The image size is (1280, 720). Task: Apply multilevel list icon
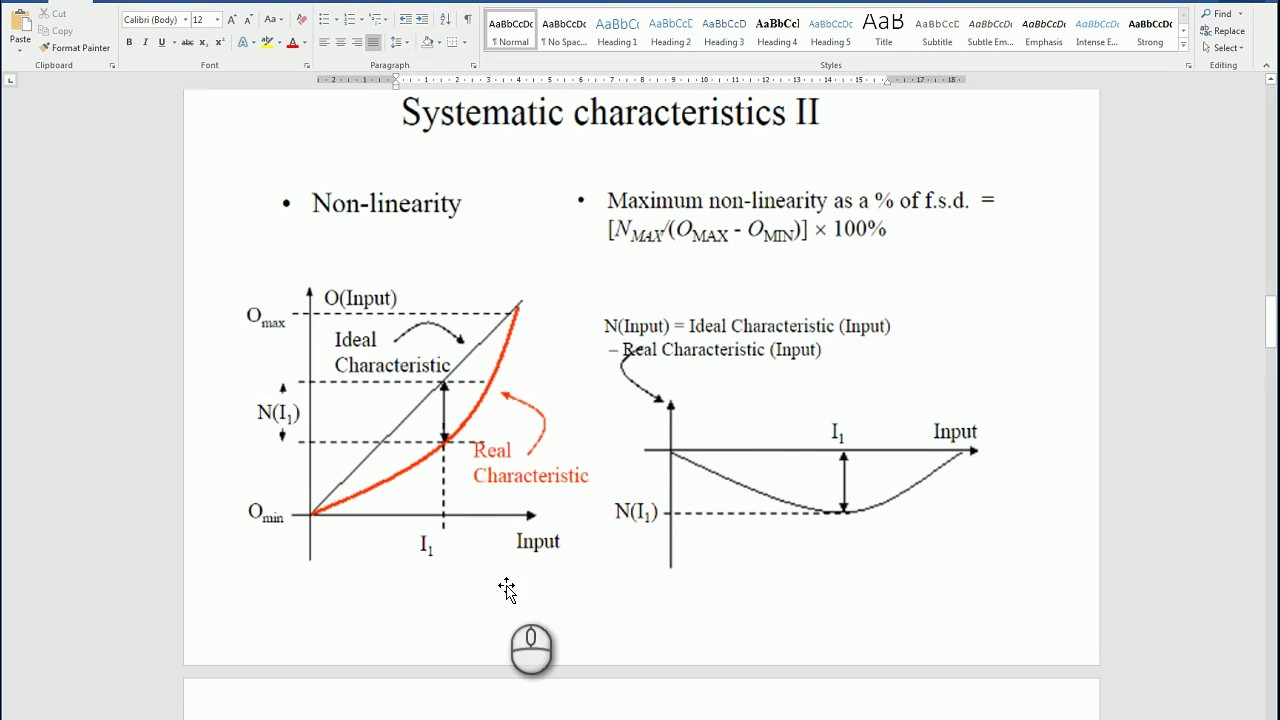point(376,20)
